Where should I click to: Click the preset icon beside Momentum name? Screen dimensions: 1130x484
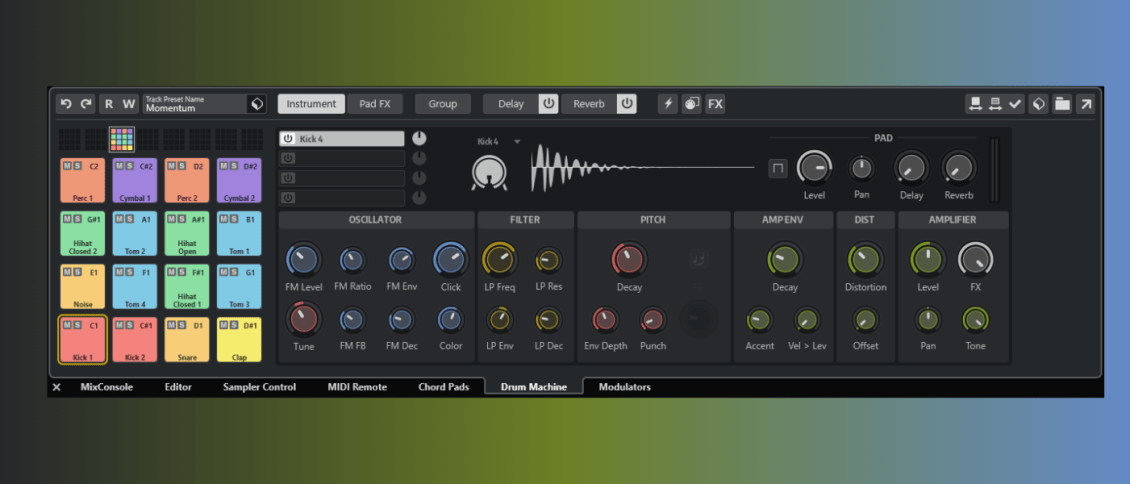click(x=258, y=104)
